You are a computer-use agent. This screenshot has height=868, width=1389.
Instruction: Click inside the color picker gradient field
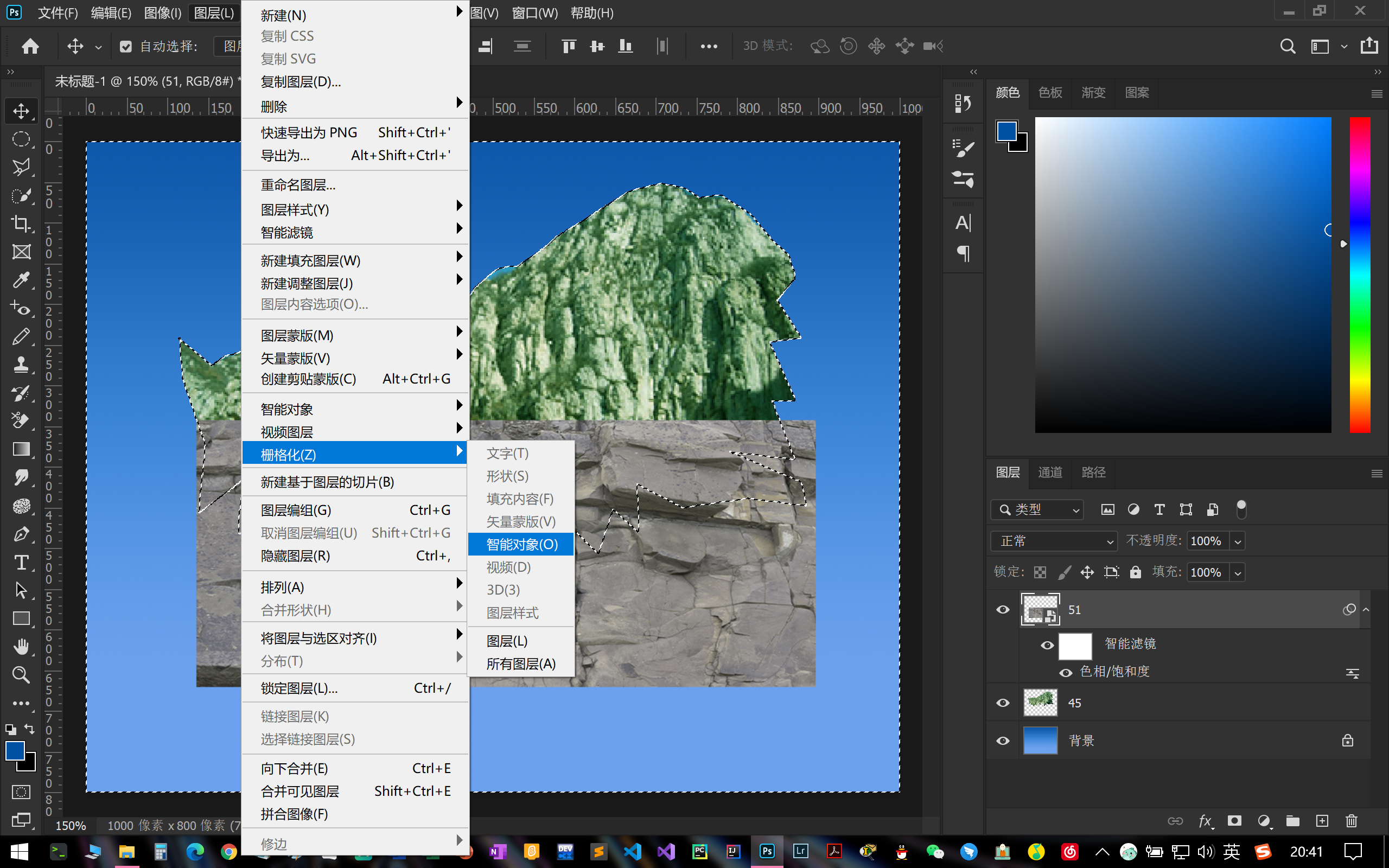[x=1182, y=275]
